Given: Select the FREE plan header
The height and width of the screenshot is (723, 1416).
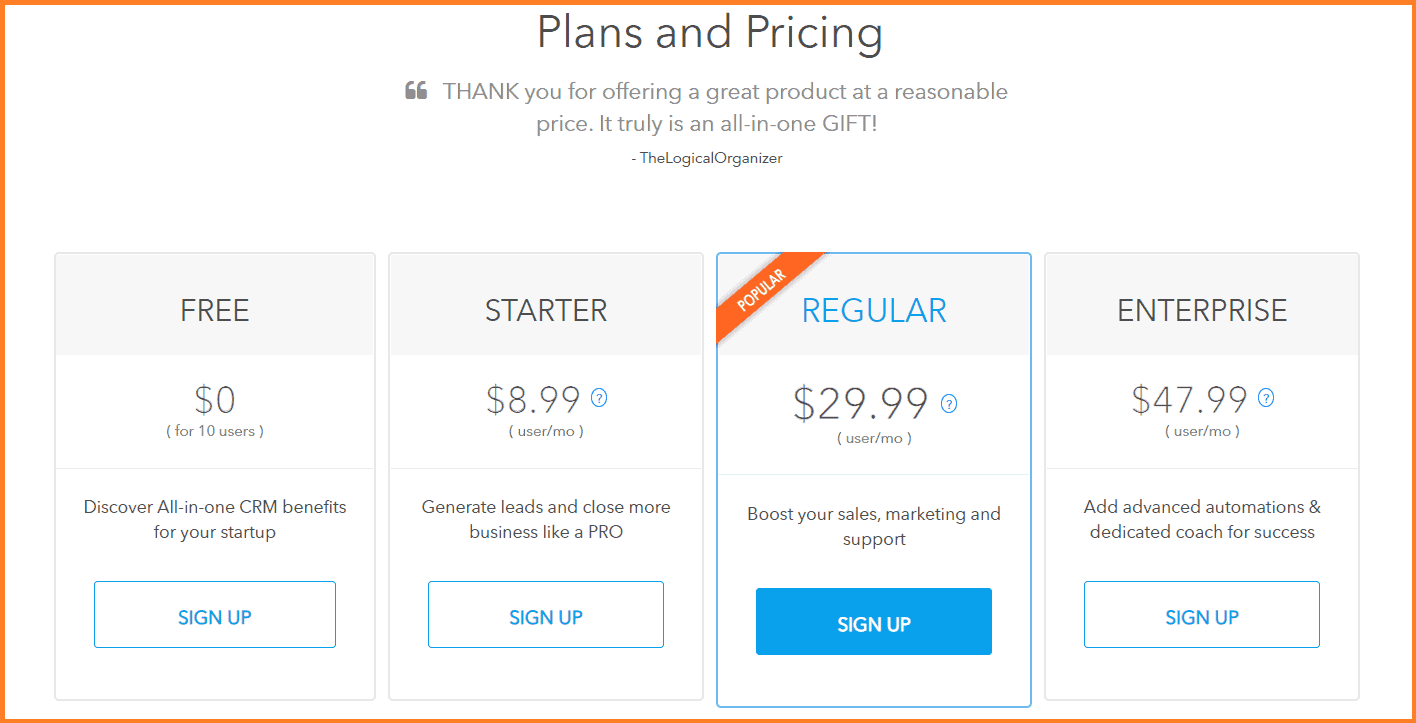Looking at the screenshot, I should pos(215,310).
